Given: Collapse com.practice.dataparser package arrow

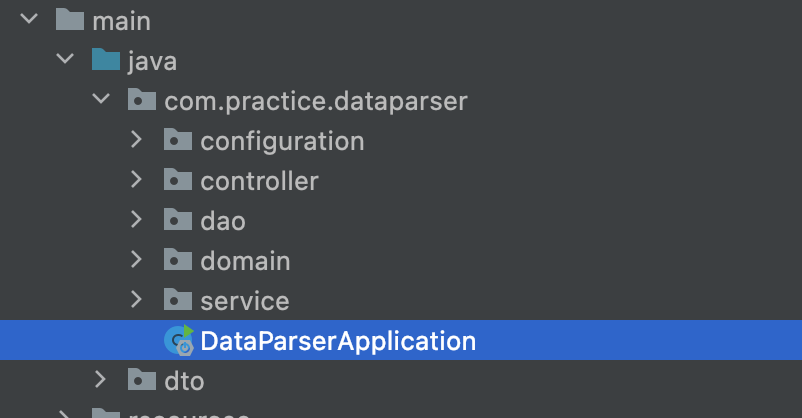Looking at the screenshot, I should coord(101,98).
